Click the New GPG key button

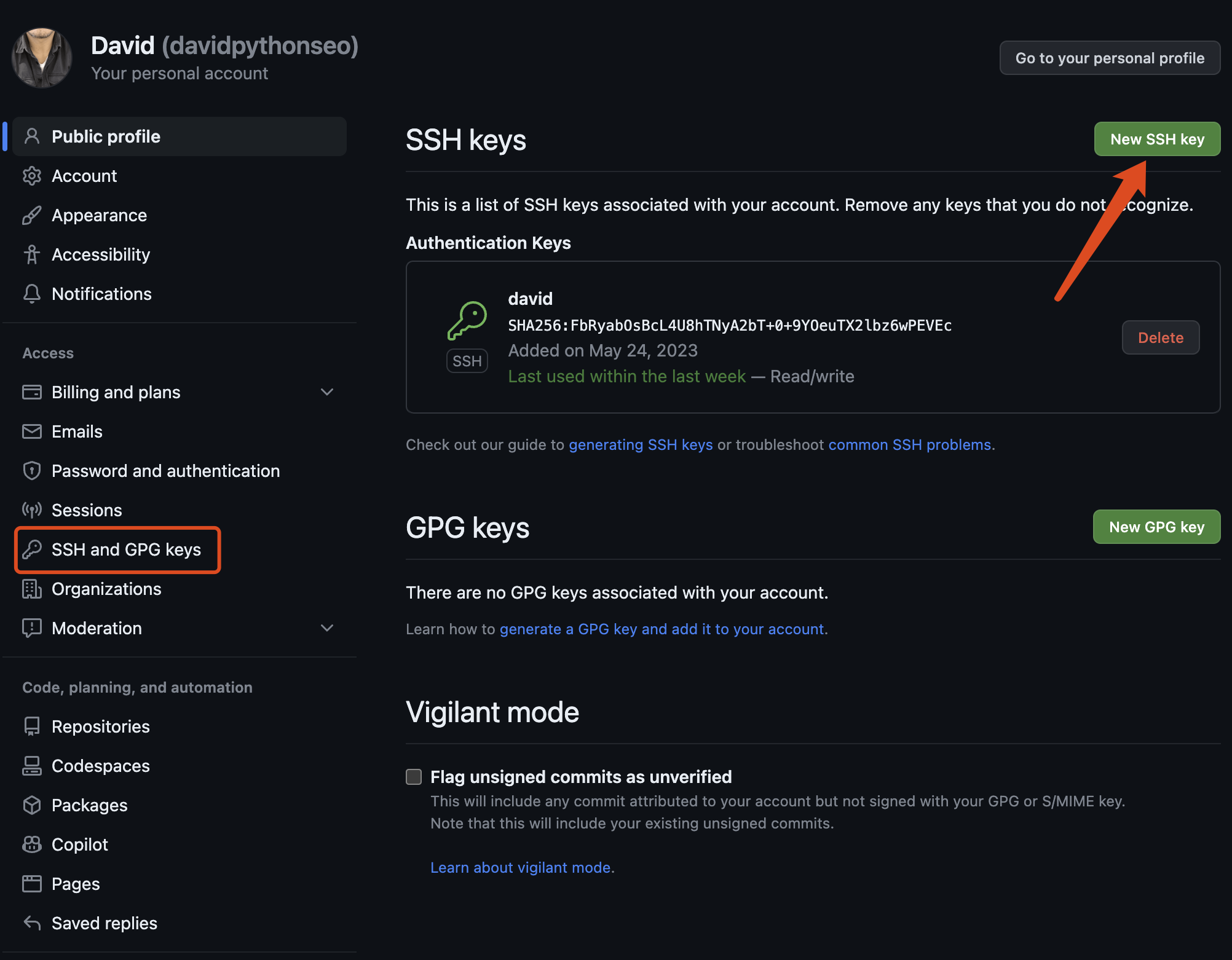coord(1156,527)
